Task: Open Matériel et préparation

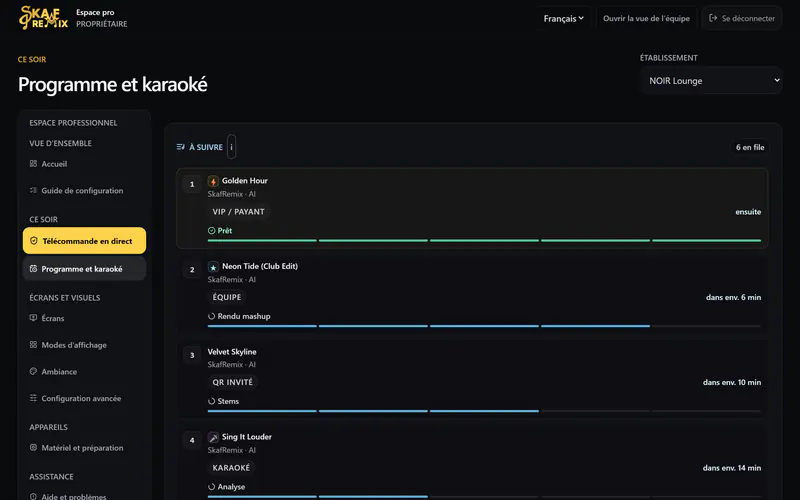Action: coord(84,447)
